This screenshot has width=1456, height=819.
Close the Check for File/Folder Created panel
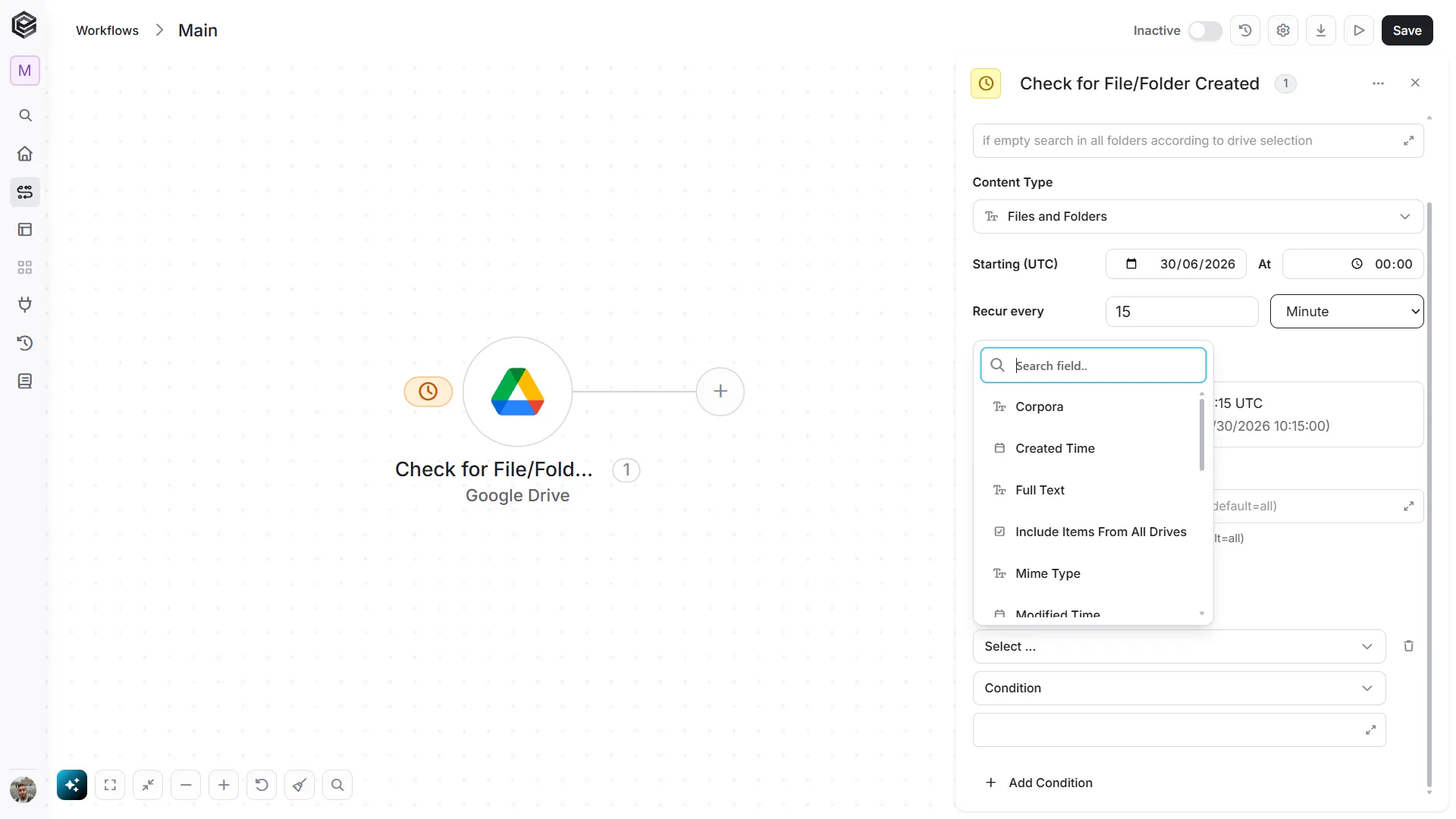click(x=1415, y=83)
